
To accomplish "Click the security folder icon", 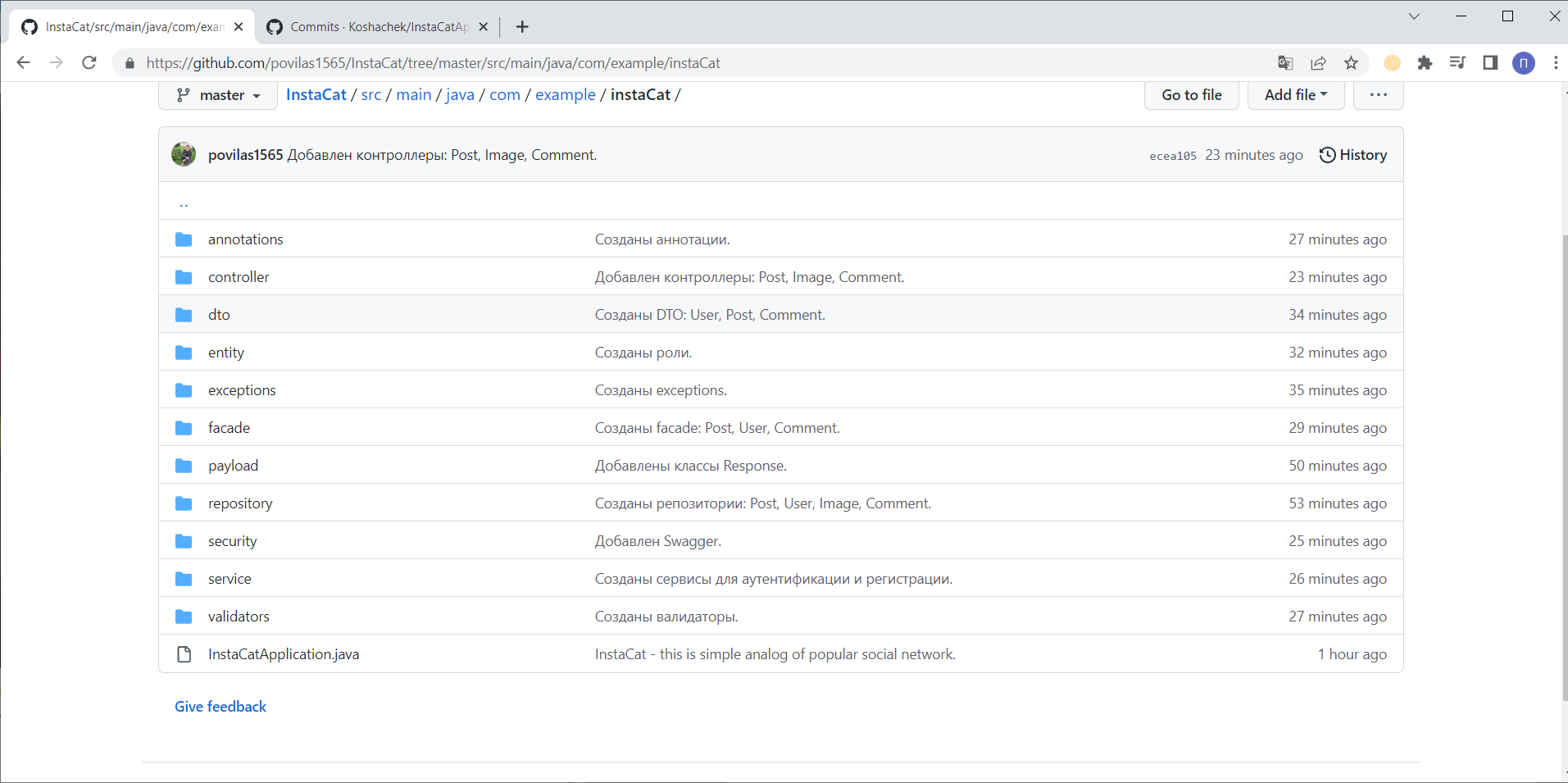I will tap(184, 541).
